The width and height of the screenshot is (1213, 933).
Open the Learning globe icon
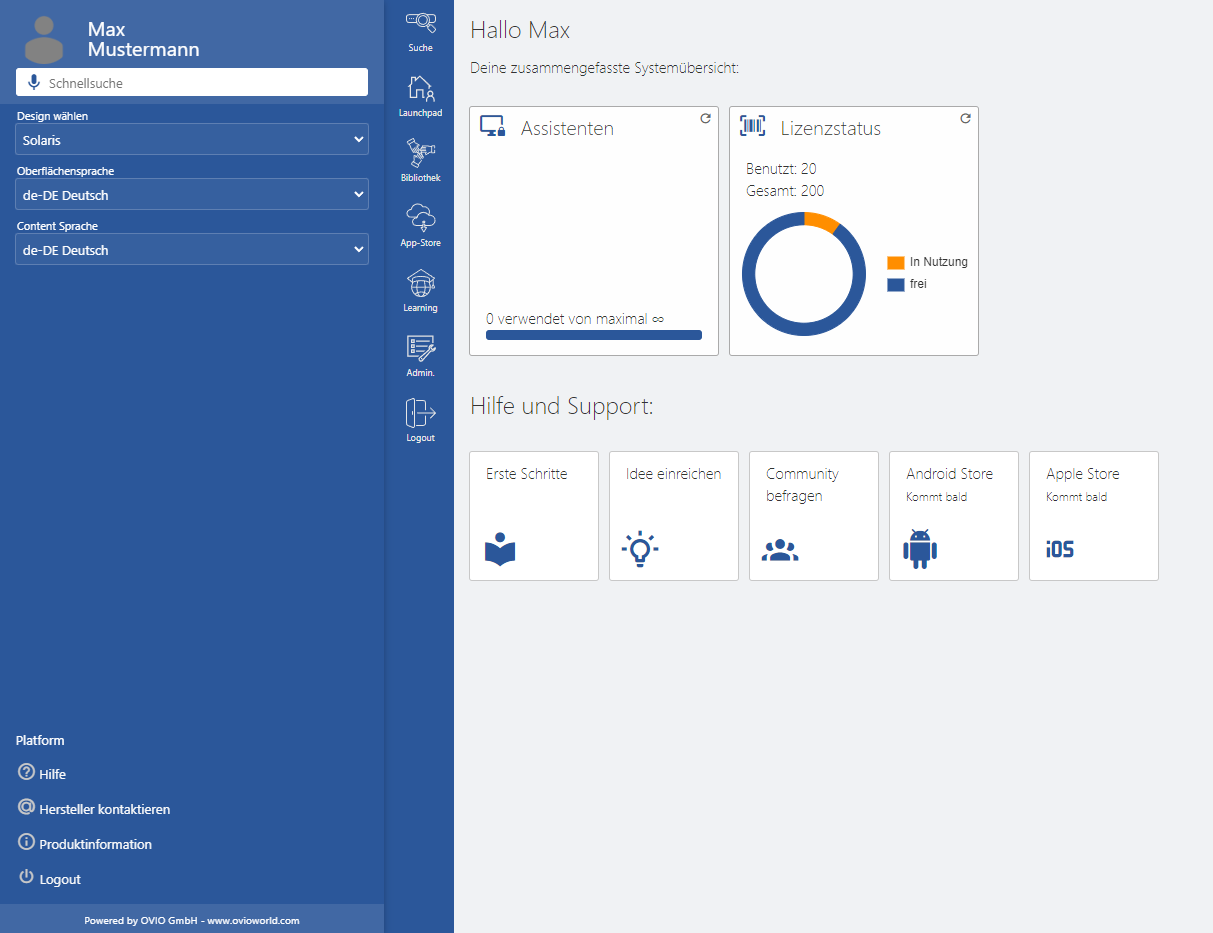(420, 283)
